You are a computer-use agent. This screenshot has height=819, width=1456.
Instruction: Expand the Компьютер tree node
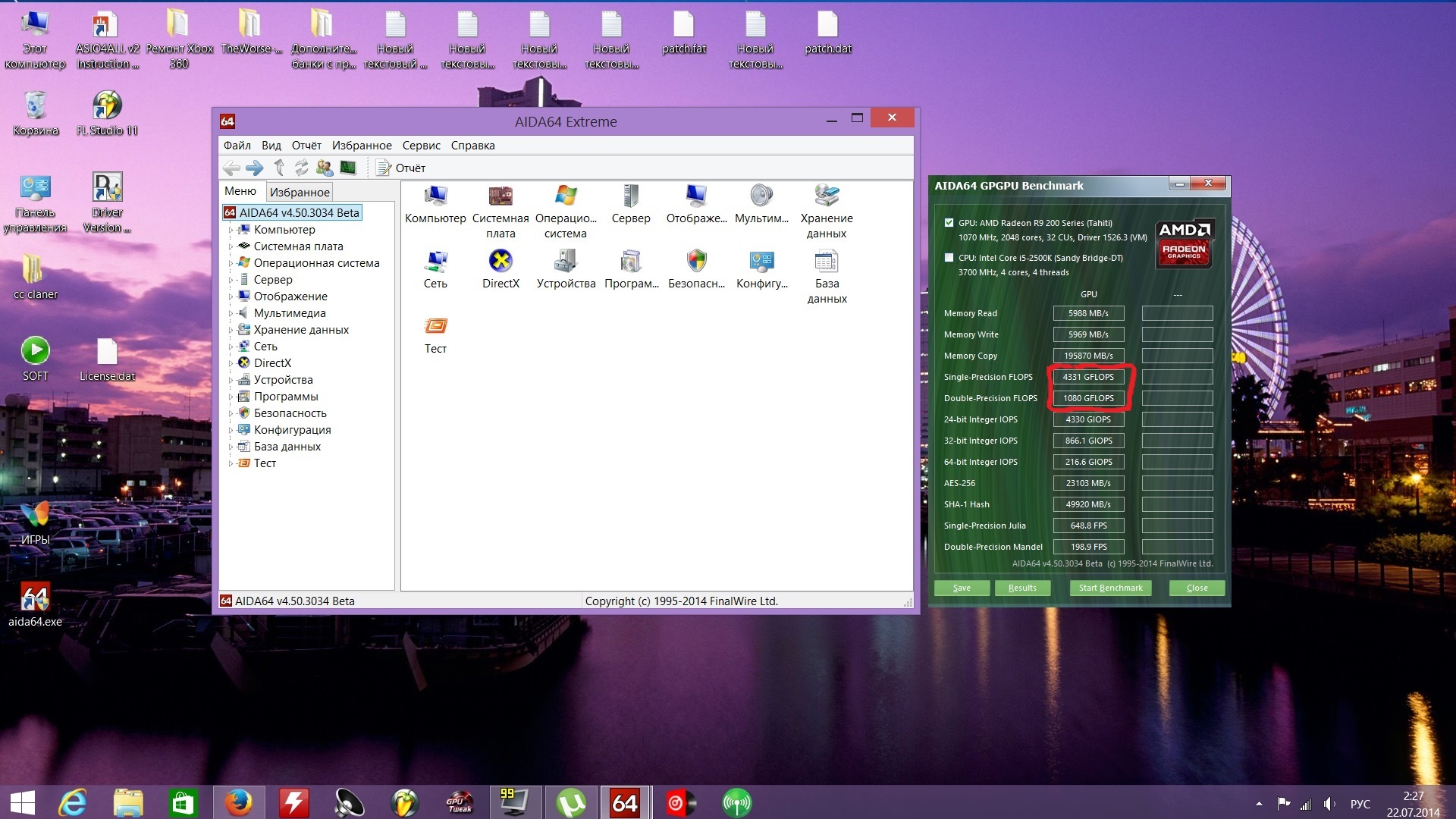pos(231,230)
